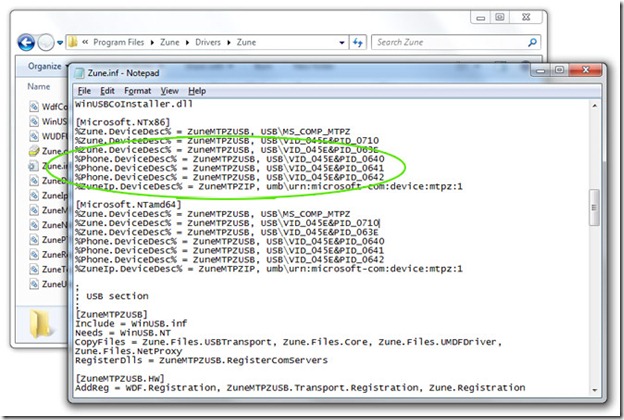Click the RegisterDlls = ZuneMTPZUSB.RegisterComServers line
The width and height of the screenshot is (624, 420).
201,360
